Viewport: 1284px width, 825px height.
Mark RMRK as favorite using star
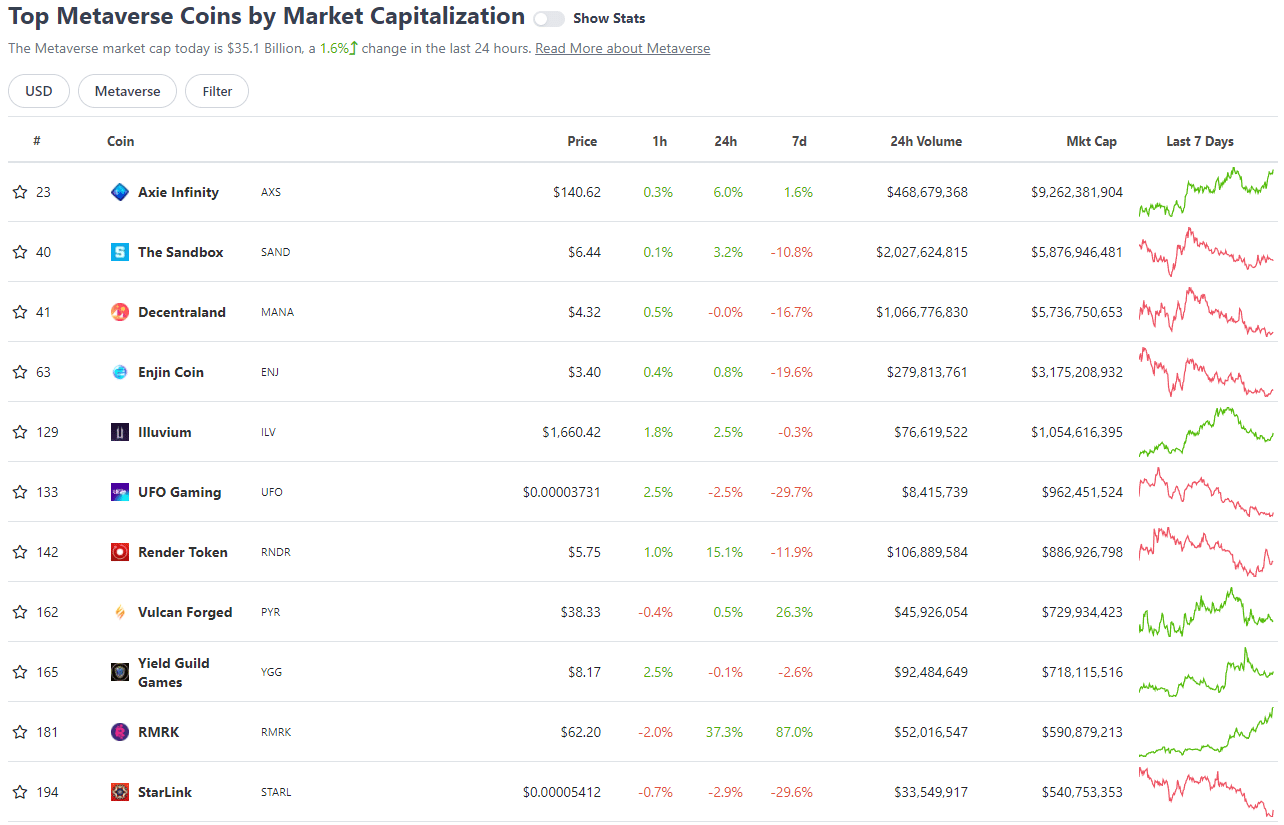click(20, 732)
